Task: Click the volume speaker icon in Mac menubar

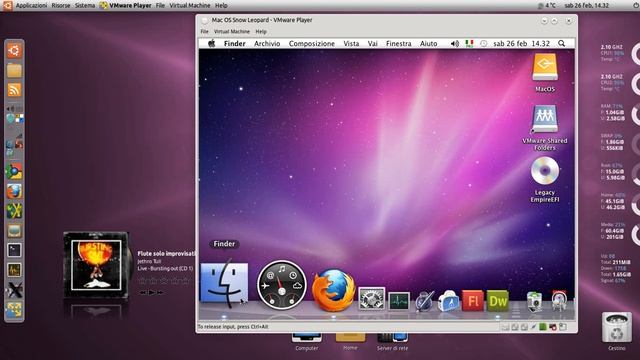Action: point(455,43)
